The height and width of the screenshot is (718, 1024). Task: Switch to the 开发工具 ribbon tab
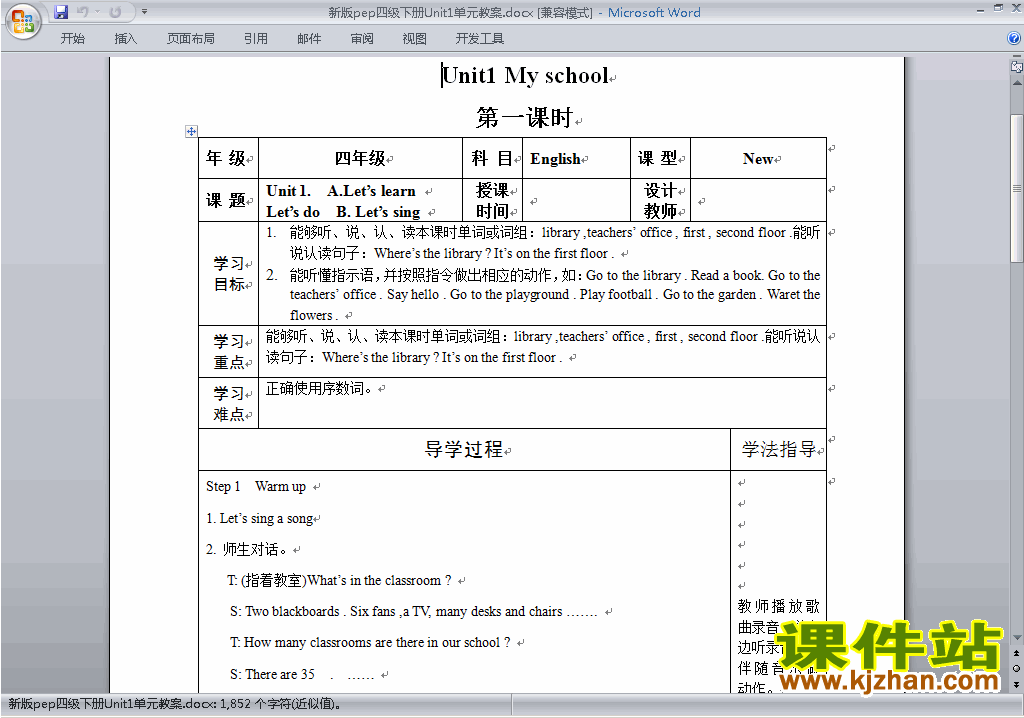click(x=480, y=39)
